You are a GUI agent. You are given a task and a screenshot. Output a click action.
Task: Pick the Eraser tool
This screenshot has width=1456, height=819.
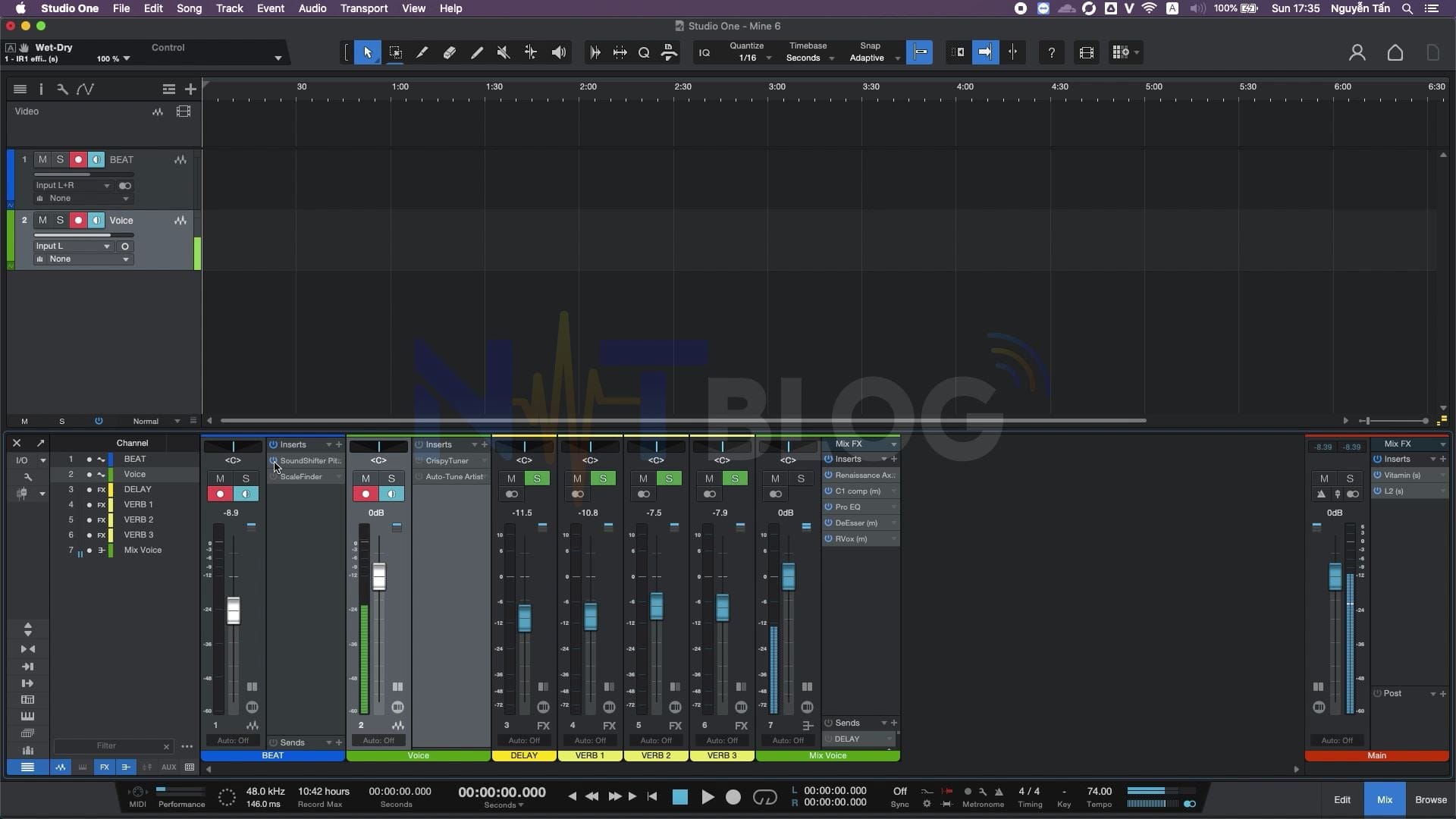(x=450, y=52)
